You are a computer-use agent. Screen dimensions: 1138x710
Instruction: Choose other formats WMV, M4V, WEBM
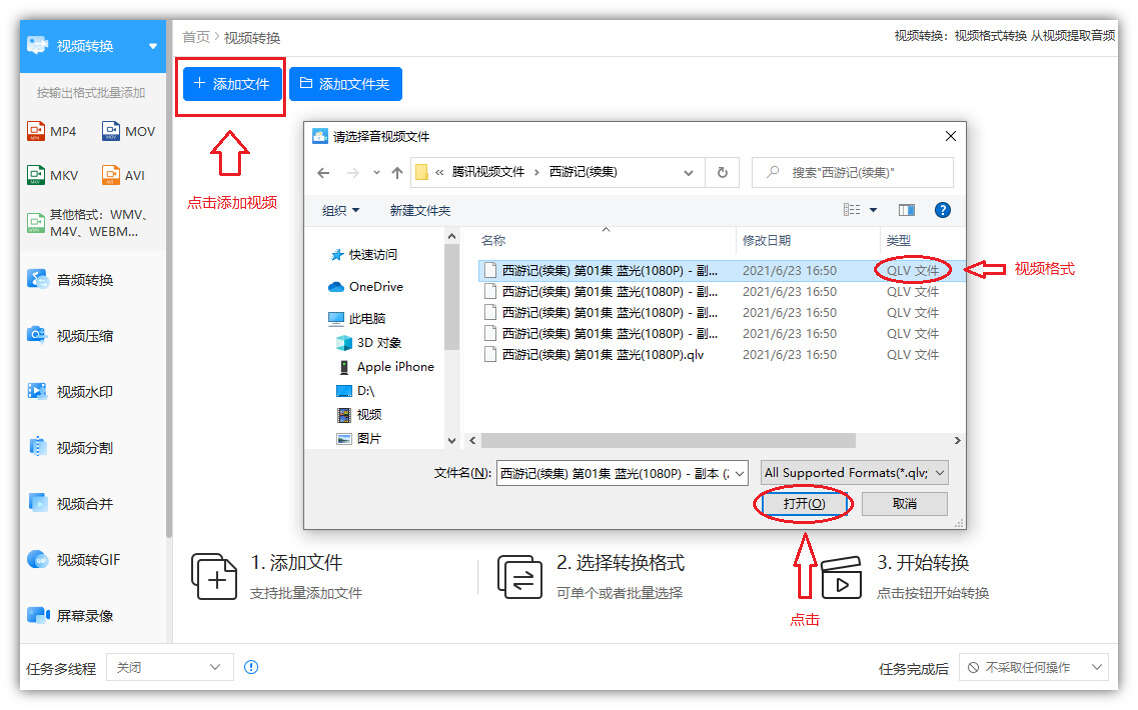[88, 223]
